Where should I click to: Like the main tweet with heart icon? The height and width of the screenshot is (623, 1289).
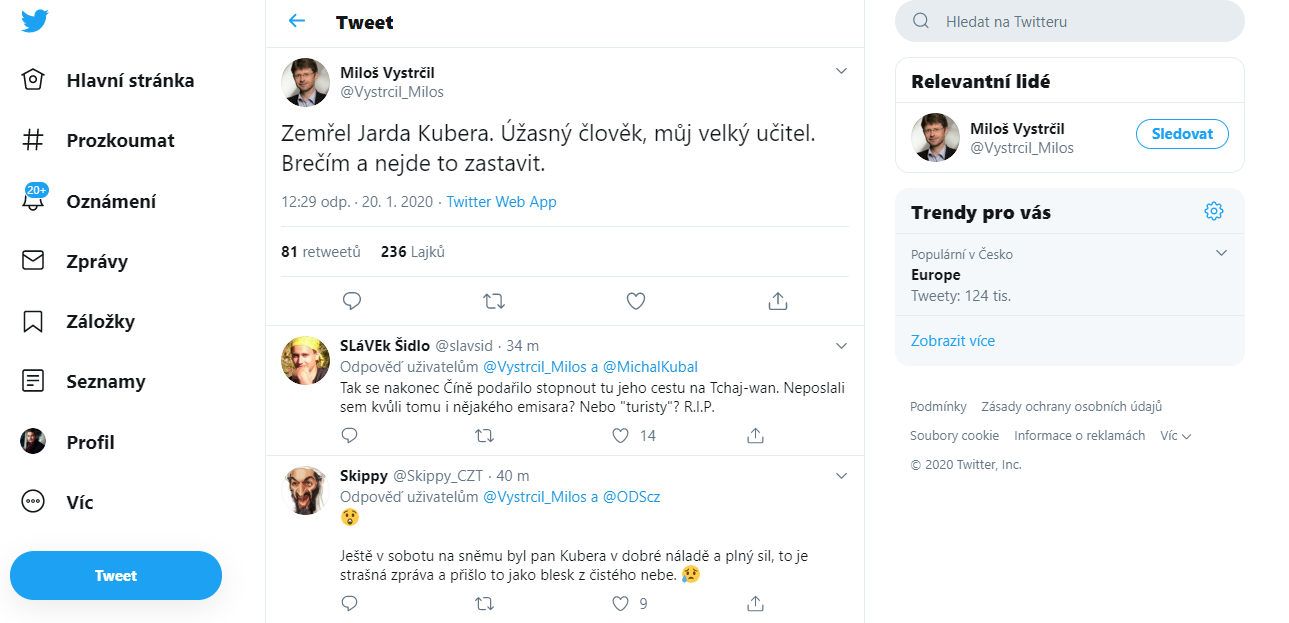pyautogui.click(x=635, y=300)
